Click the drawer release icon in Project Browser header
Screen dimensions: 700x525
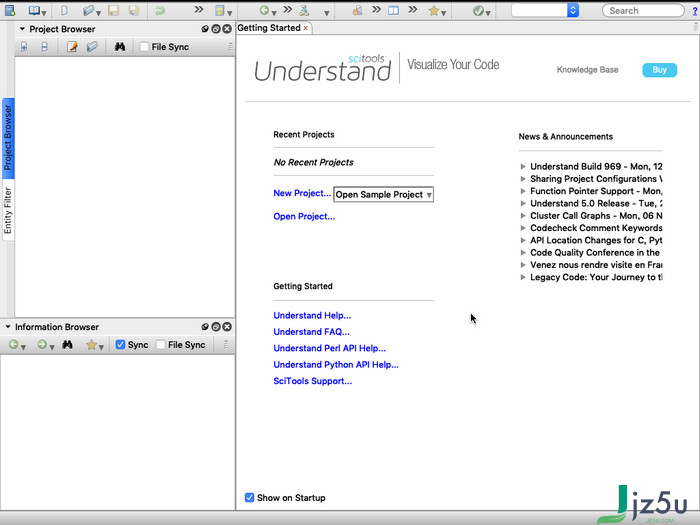pyautogui.click(x=205, y=29)
